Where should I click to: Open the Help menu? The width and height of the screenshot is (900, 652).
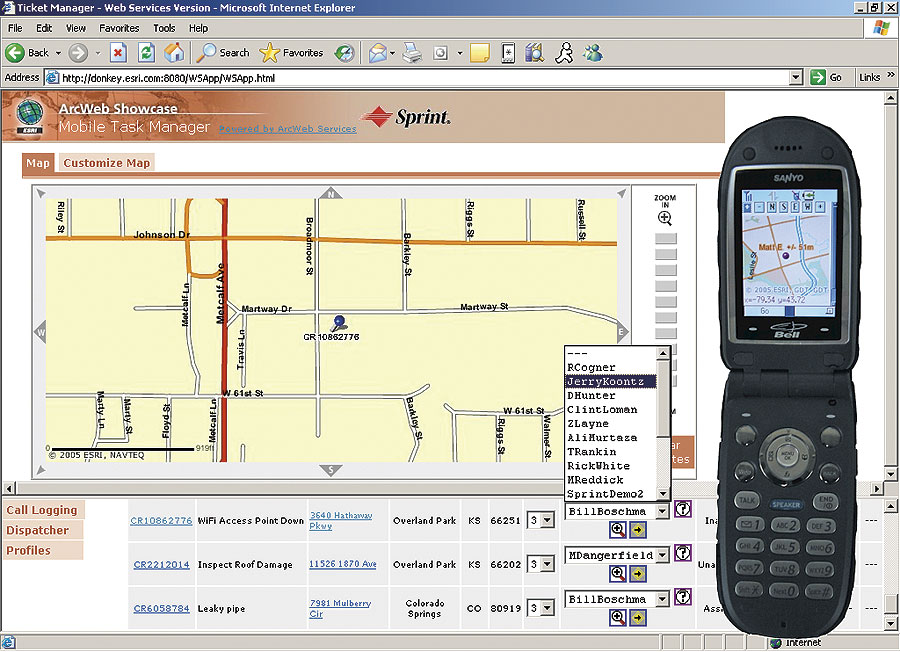click(199, 28)
